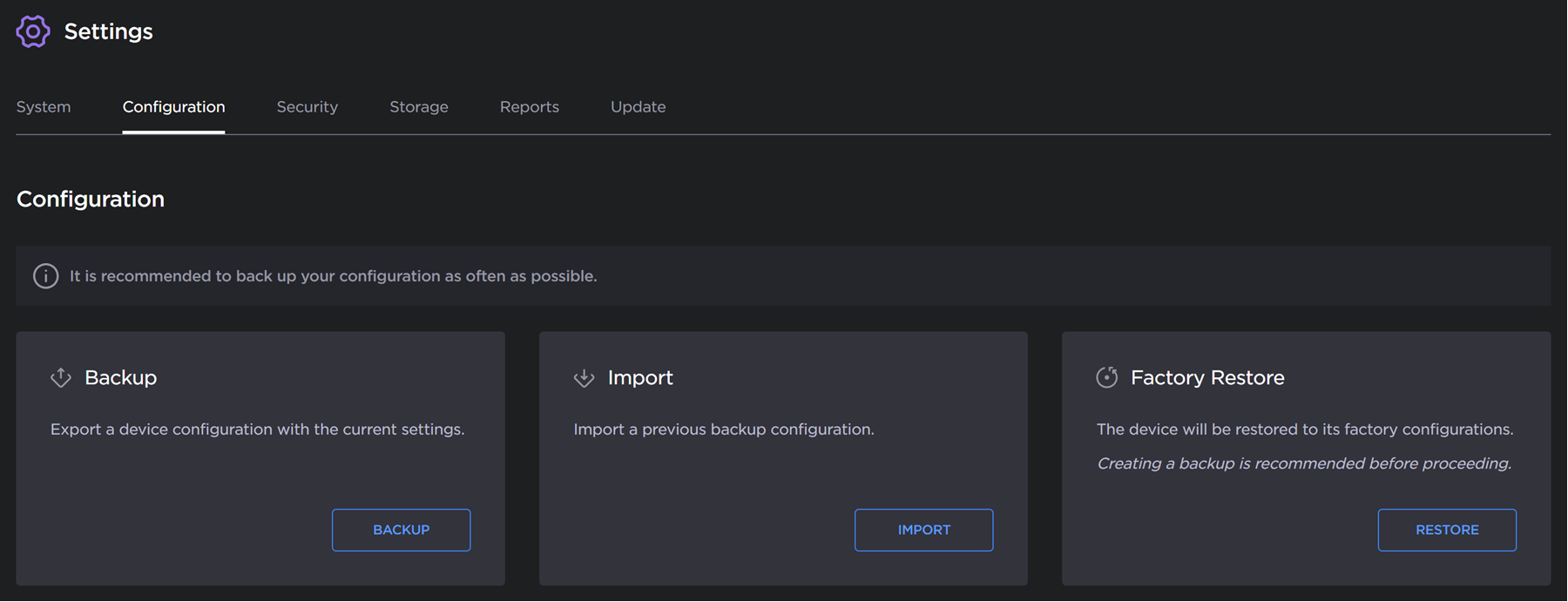Click the Backup card's export arrow icon
Screen dimensions: 1568x602
click(x=61, y=377)
